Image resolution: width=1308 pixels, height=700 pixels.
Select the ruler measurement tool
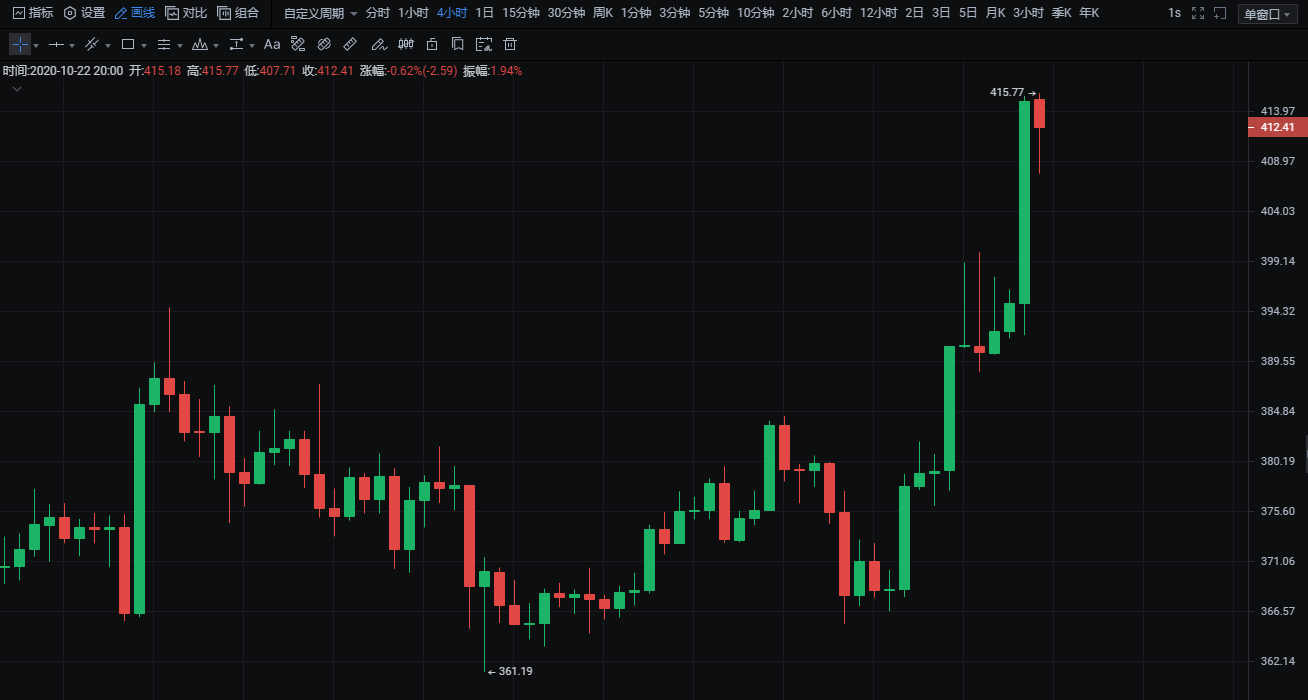[350, 45]
